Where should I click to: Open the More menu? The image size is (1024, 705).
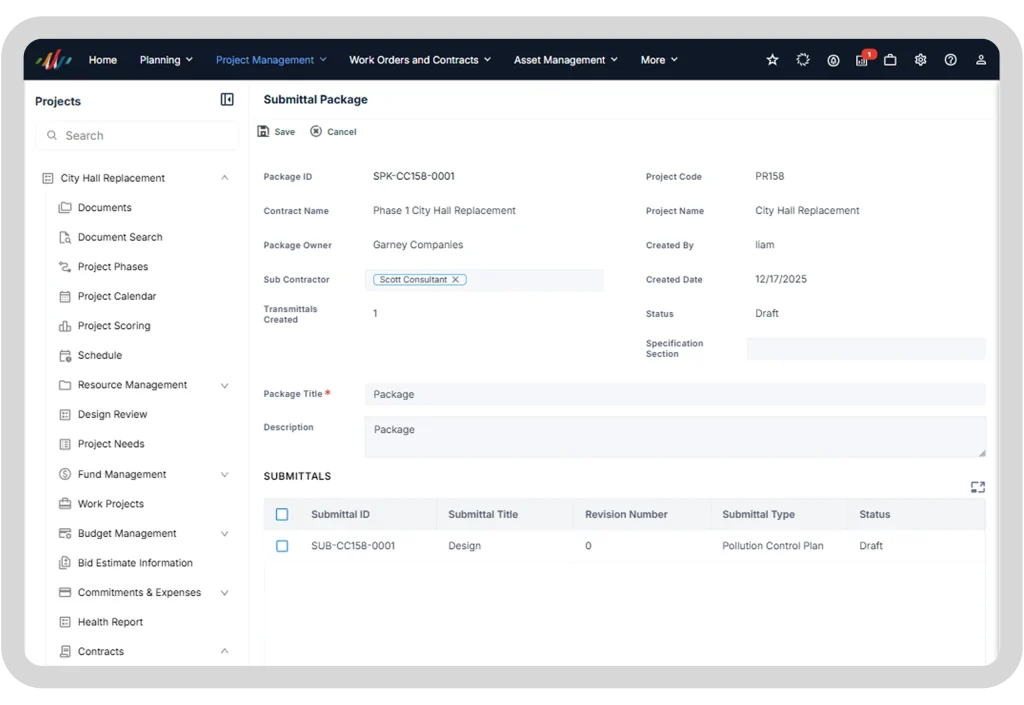[x=659, y=60]
